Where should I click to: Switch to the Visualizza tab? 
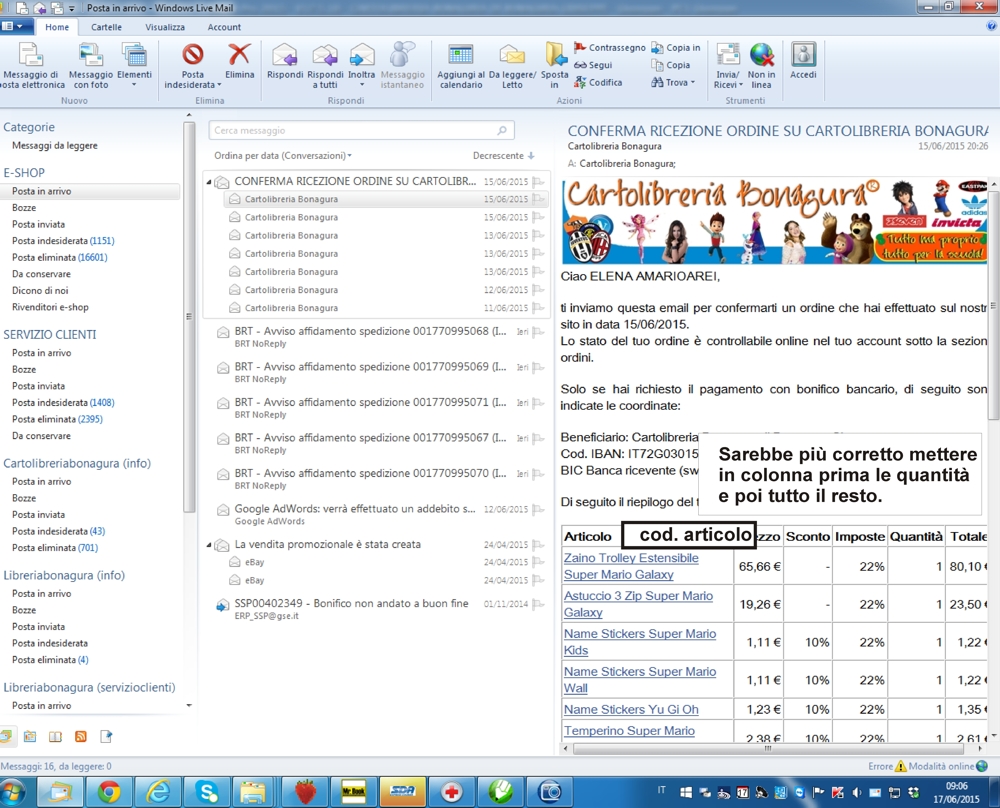point(165,27)
